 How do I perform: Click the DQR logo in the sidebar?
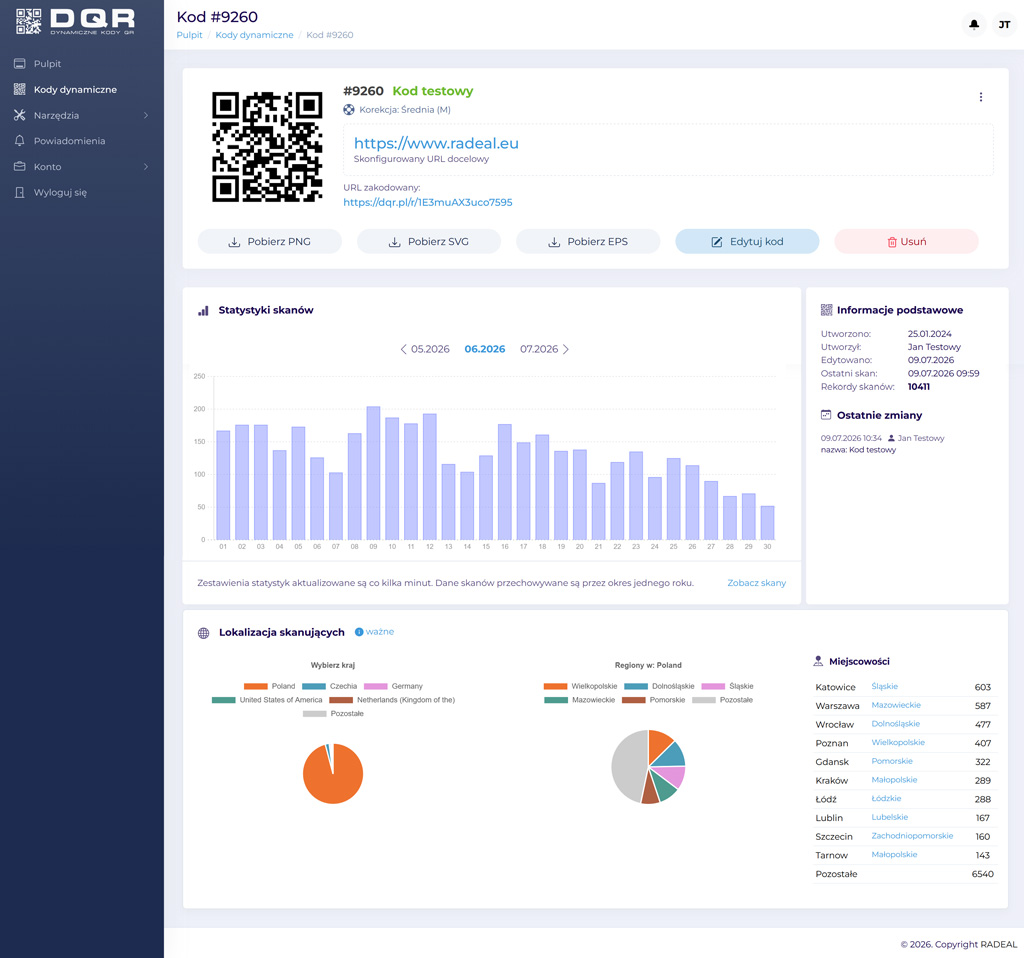(x=75, y=22)
